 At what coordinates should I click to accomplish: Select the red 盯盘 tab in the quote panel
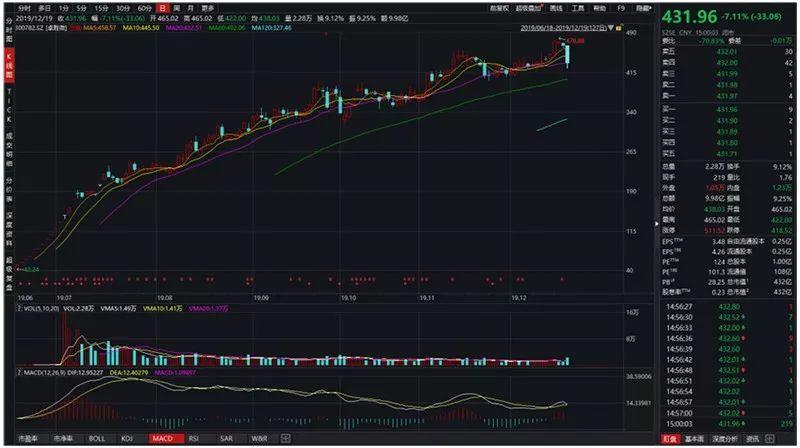(x=670, y=439)
